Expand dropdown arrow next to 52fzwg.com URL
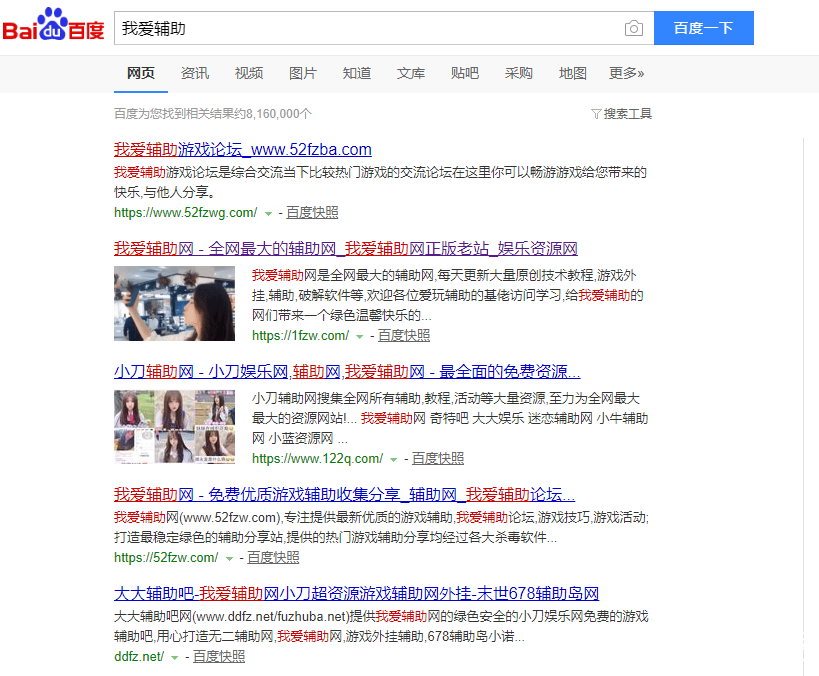This screenshot has height=676, width=819. (268, 214)
